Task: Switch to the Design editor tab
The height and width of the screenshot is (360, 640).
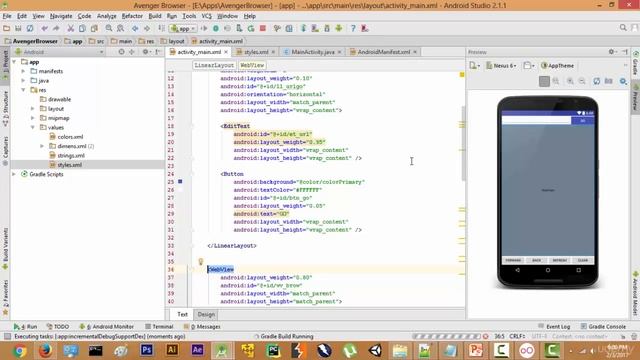Action: (x=206, y=315)
